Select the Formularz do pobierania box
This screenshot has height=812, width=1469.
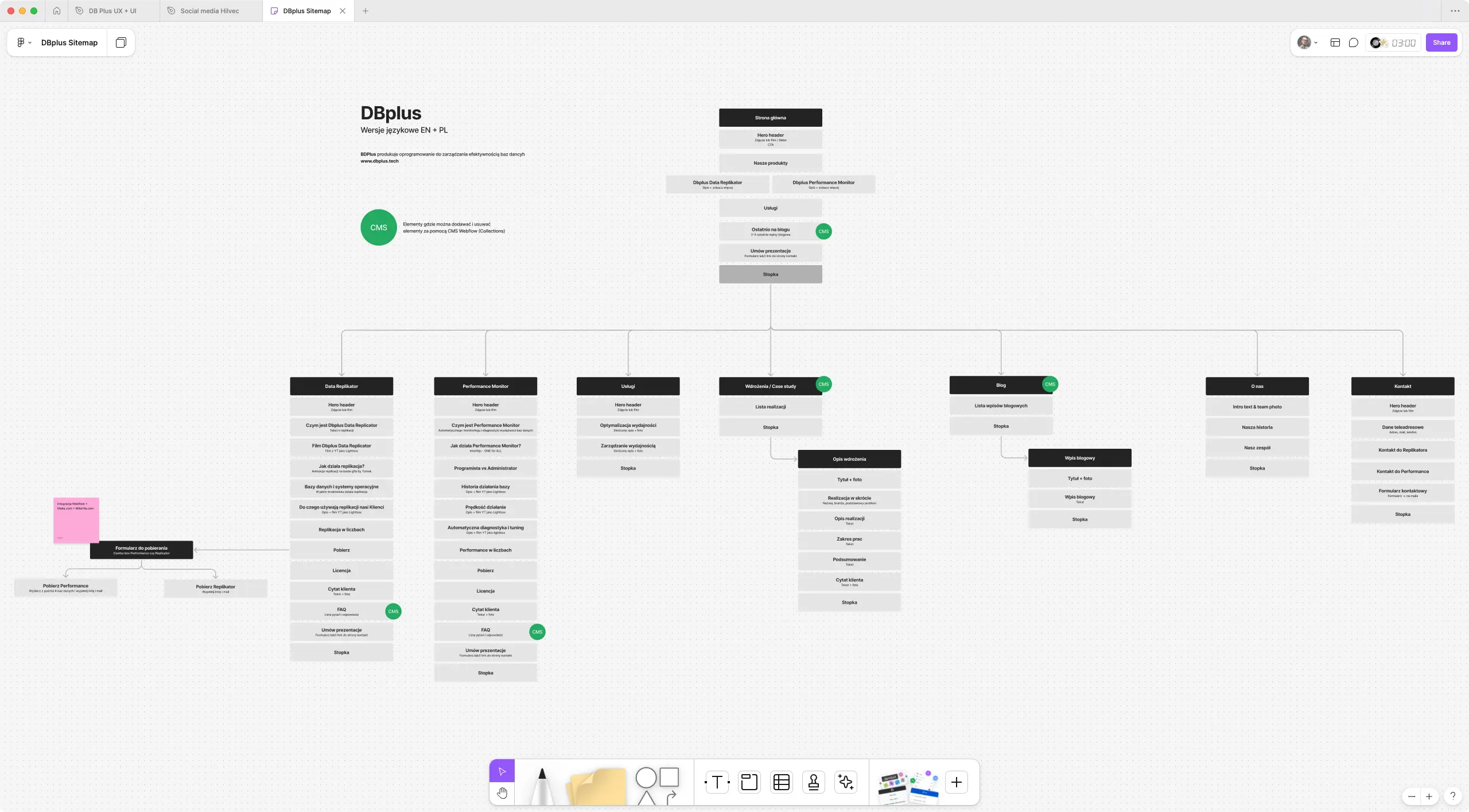141,550
